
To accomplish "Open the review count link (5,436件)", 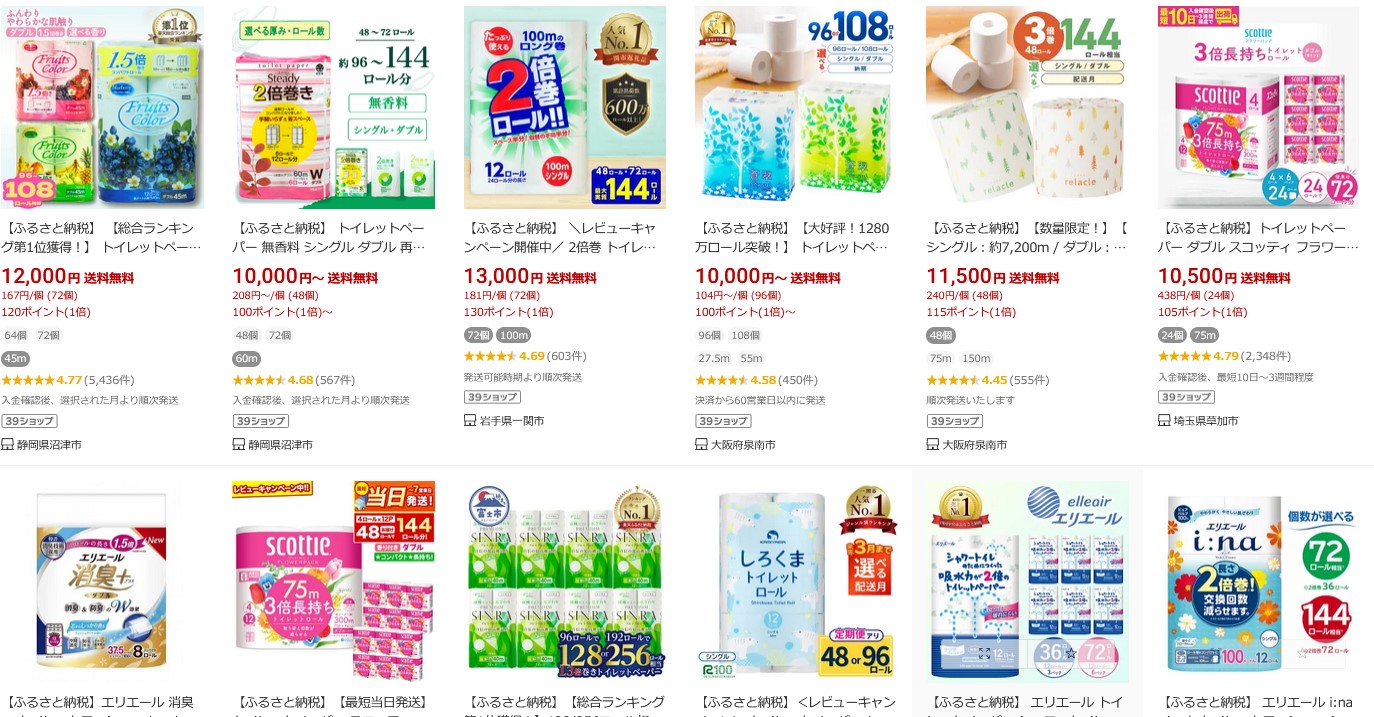I will [109, 380].
